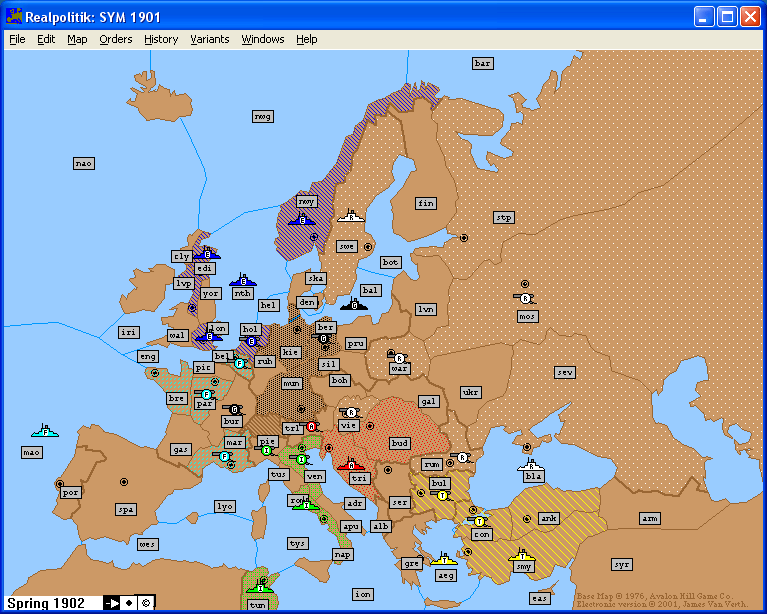Image resolution: width=767 pixels, height=614 pixels.
Task: Select the Turkish army at Constantinople
Action: pos(478,522)
